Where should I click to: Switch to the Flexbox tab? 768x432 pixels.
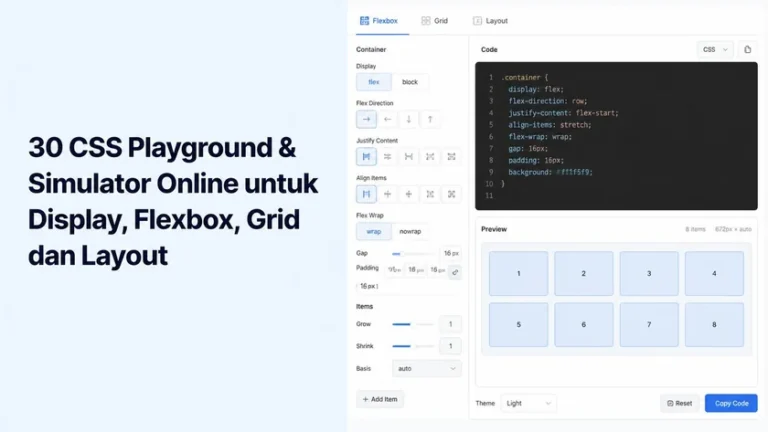click(382, 21)
